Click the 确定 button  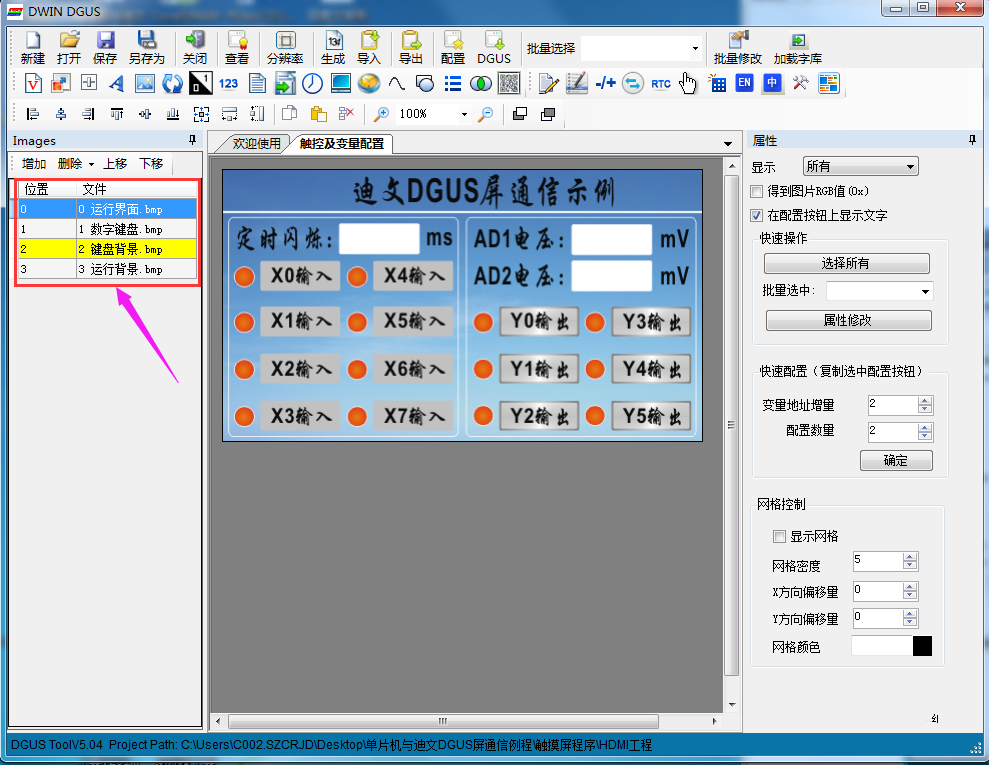896,460
